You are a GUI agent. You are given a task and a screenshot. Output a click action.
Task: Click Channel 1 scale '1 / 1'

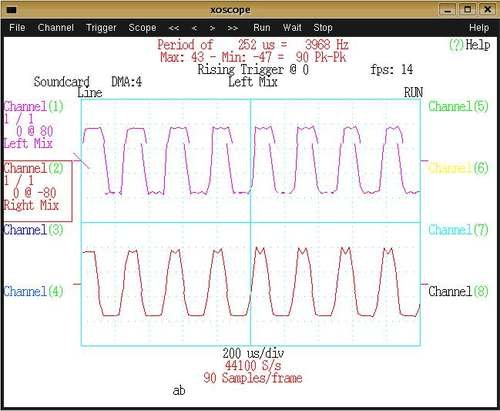click(19, 119)
